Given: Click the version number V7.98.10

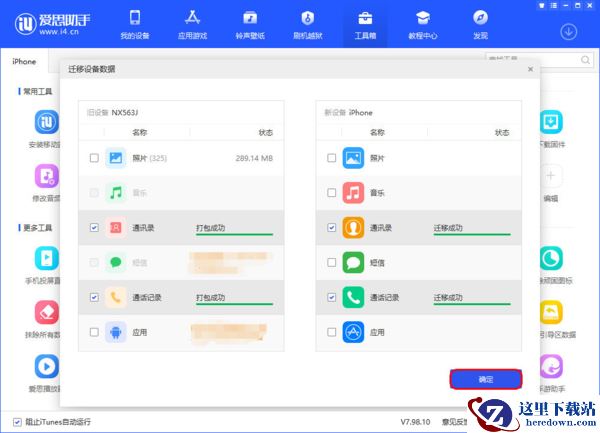Looking at the screenshot, I should [415, 422].
